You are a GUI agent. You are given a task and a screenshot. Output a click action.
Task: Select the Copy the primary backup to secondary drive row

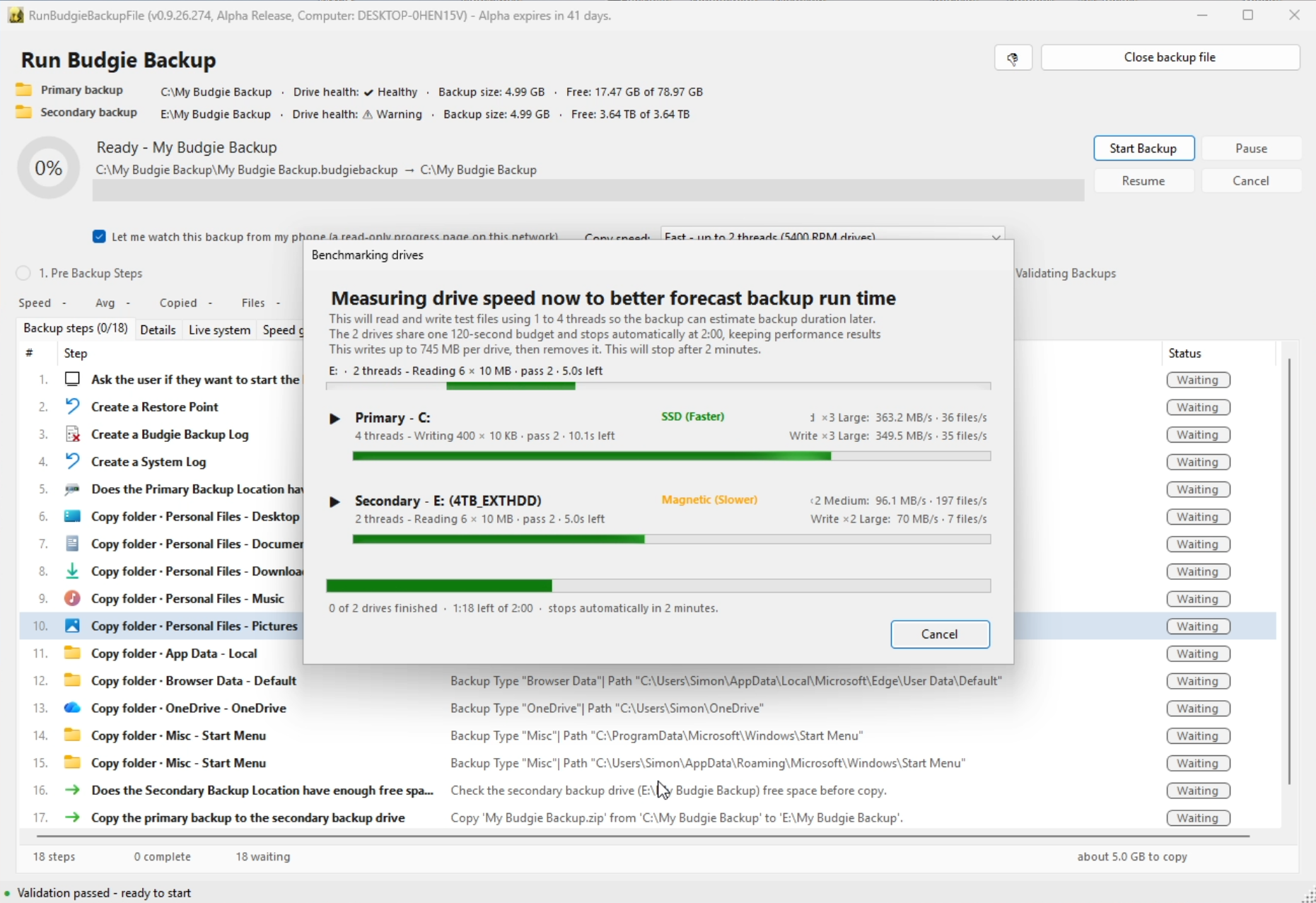[648, 818]
